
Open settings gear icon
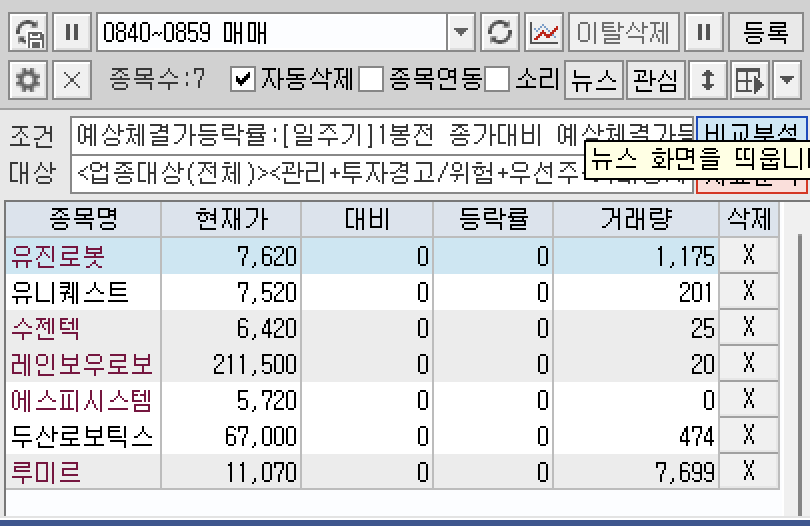[28, 80]
